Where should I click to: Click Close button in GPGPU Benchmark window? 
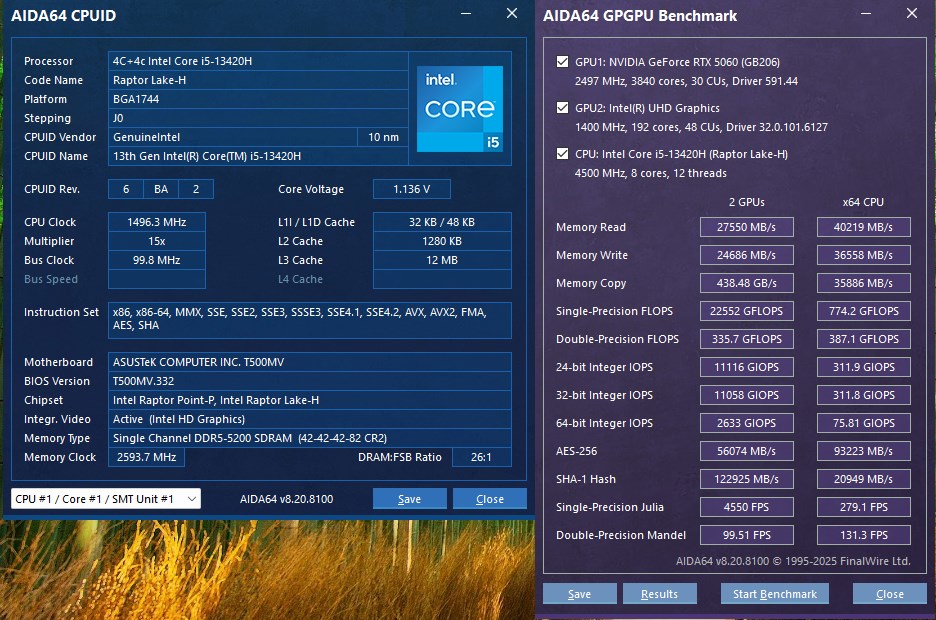tap(889, 594)
